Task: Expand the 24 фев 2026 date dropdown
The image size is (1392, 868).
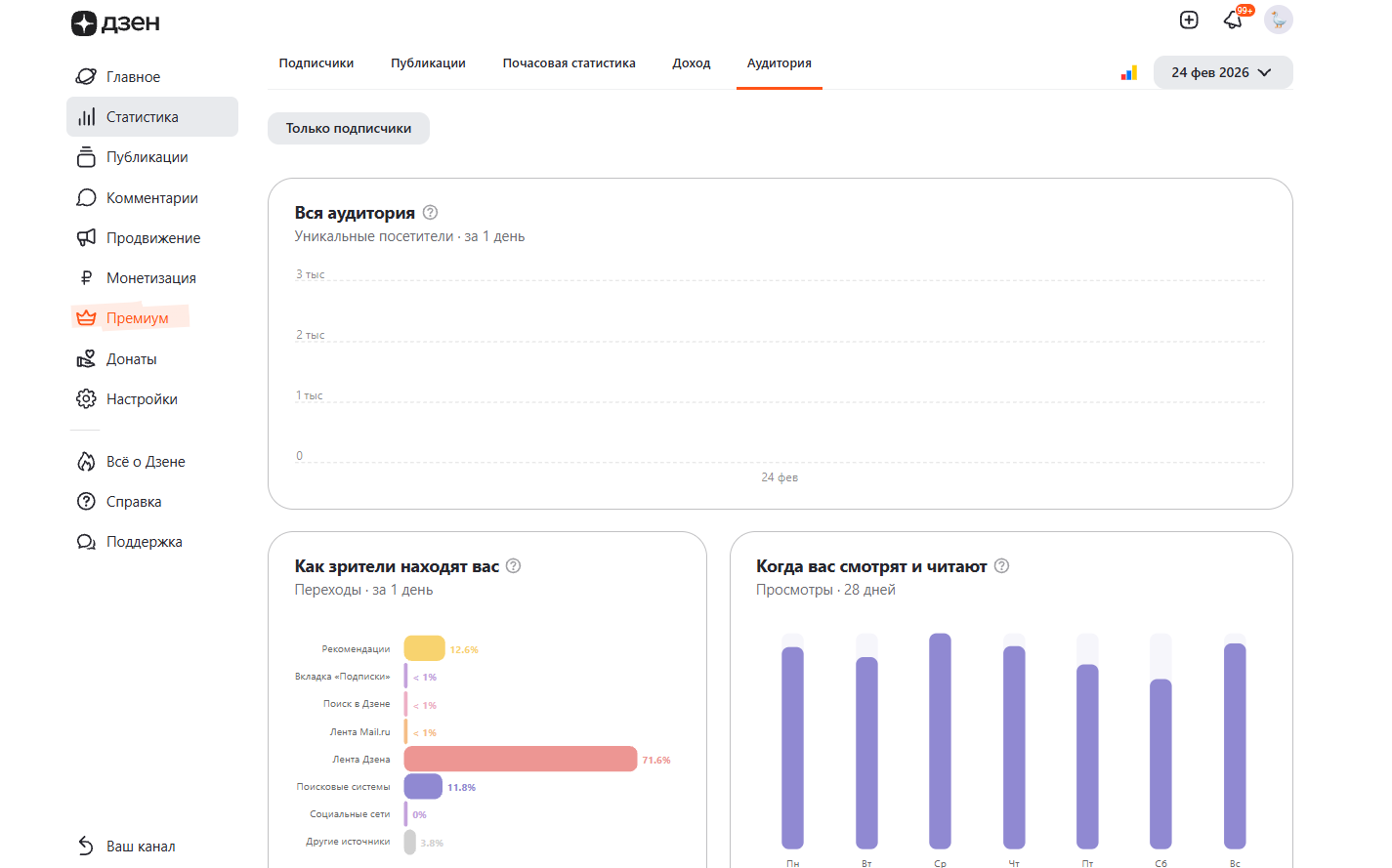Action: (x=1222, y=73)
